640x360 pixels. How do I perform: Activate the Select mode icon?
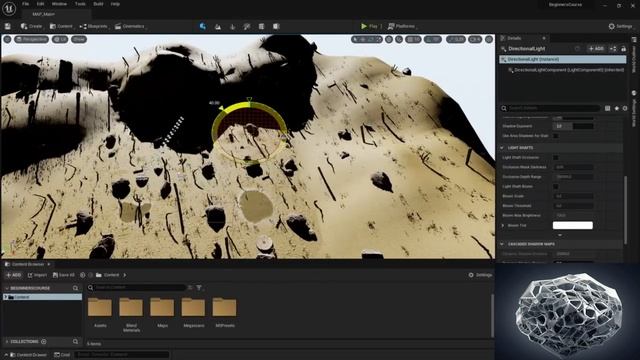[203, 26]
